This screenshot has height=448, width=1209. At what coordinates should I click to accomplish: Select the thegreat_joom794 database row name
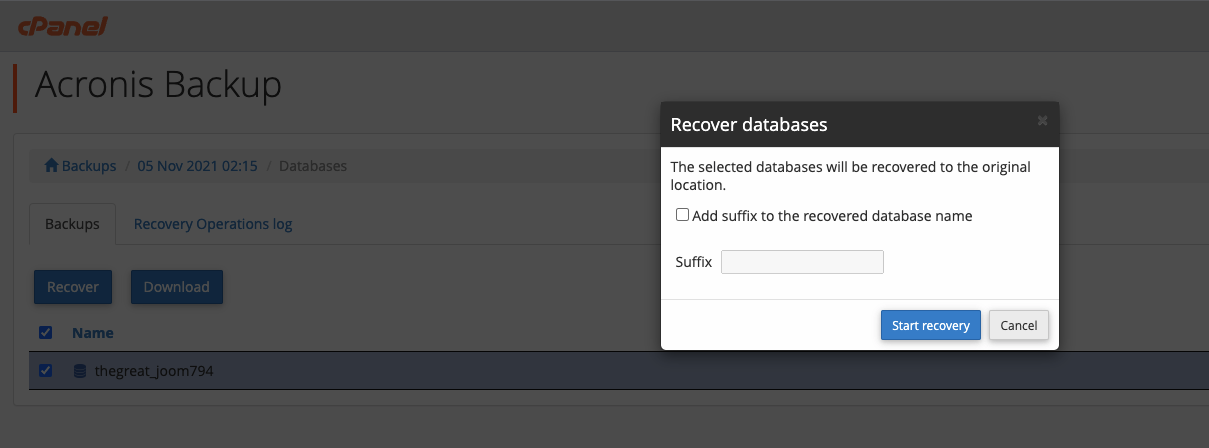tap(154, 371)
